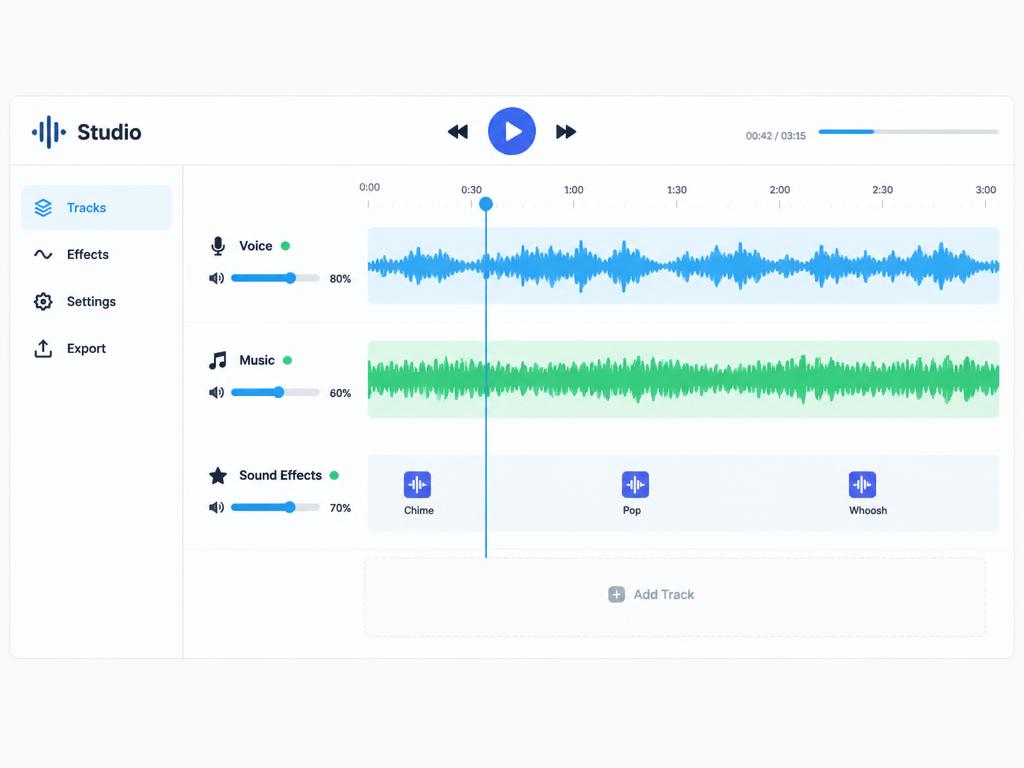The width and height of the screenshot is (1024, 768).
Task: Click the Sound Effects track name label
Action: (280, 475)
